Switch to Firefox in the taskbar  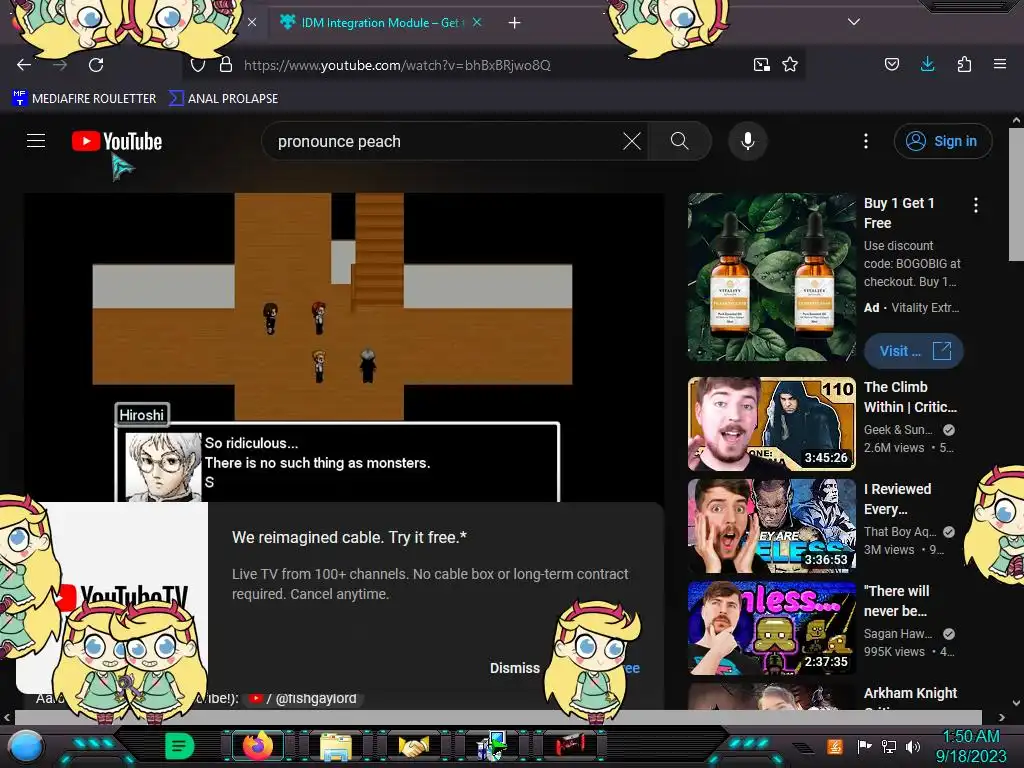pos(258,746)
